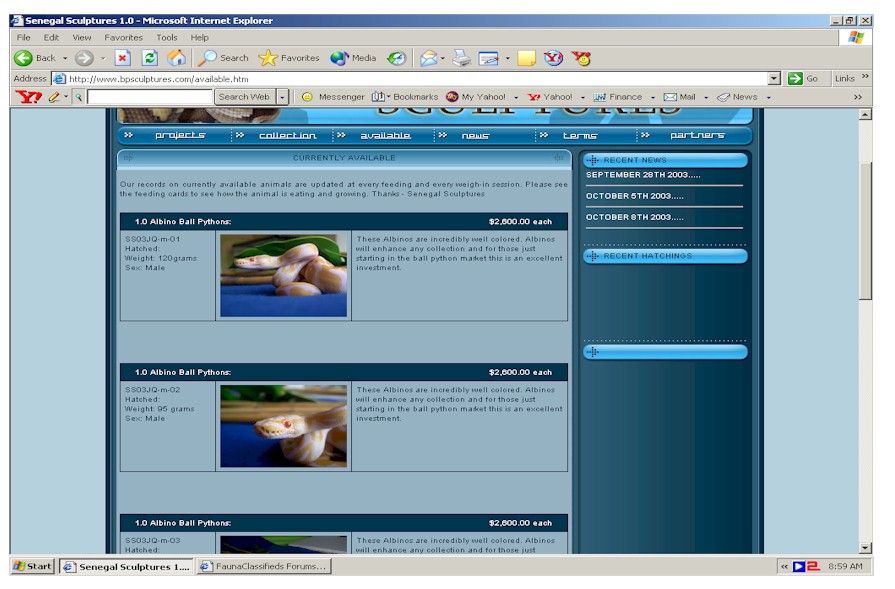Open the October 5th 2003 news item

(634, 196)
